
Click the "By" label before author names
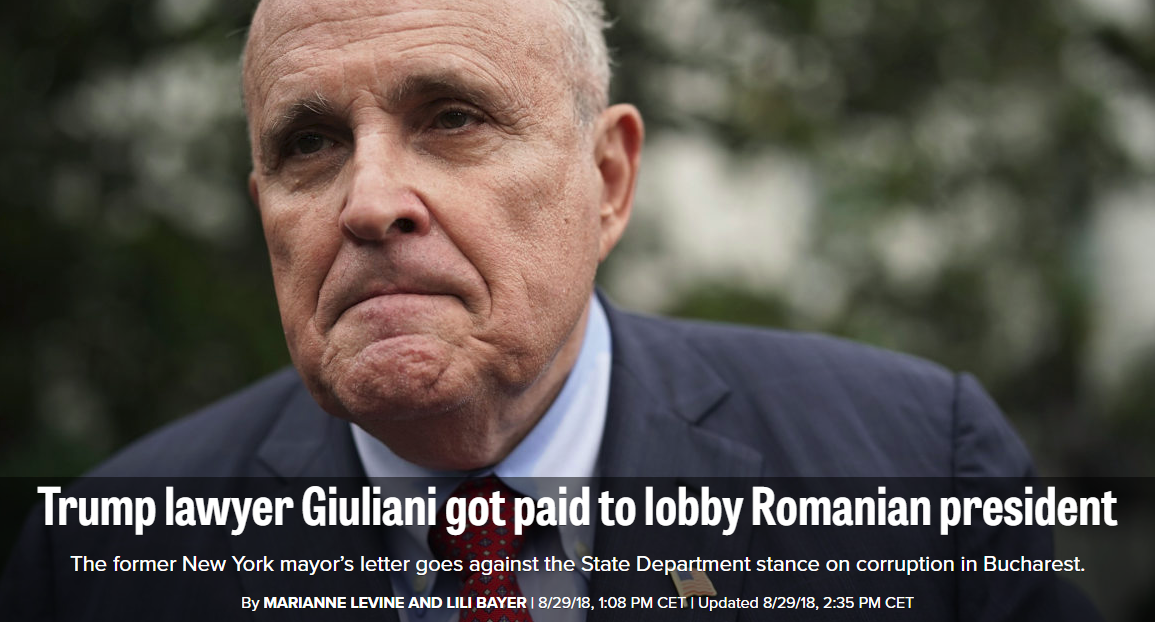(250, 603)
